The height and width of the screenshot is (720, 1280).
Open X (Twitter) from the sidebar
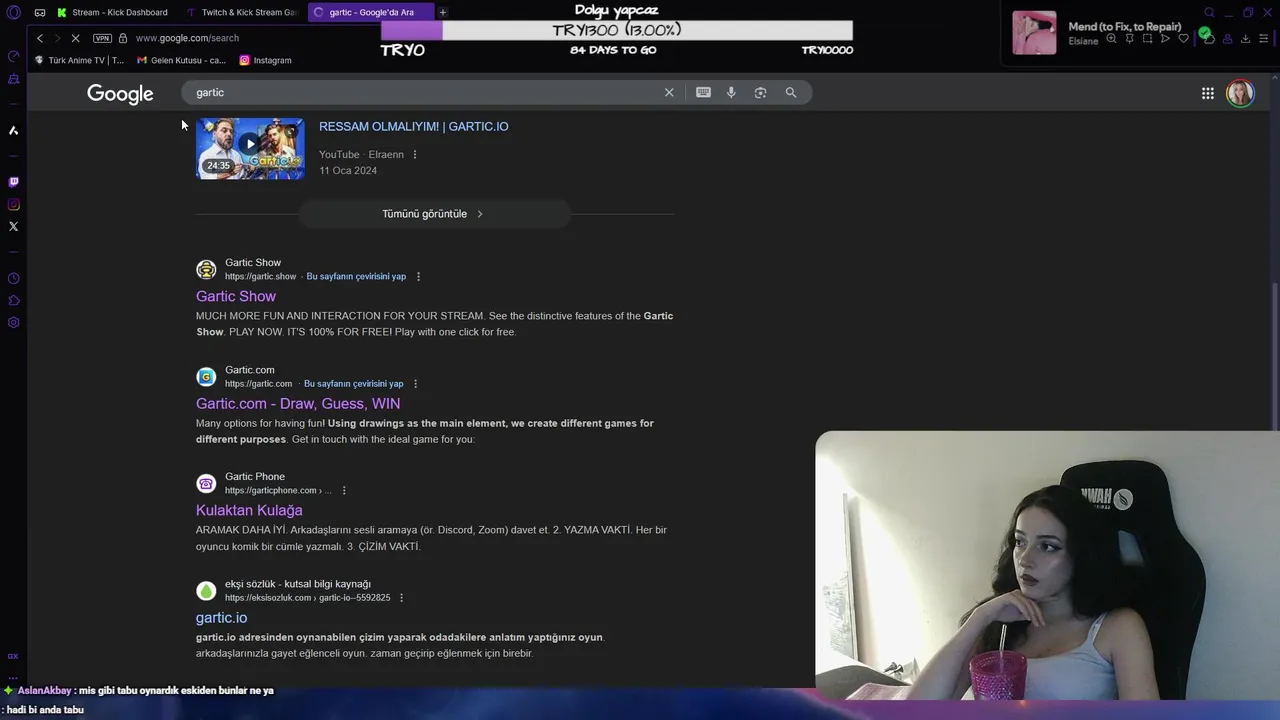point(13,226)
